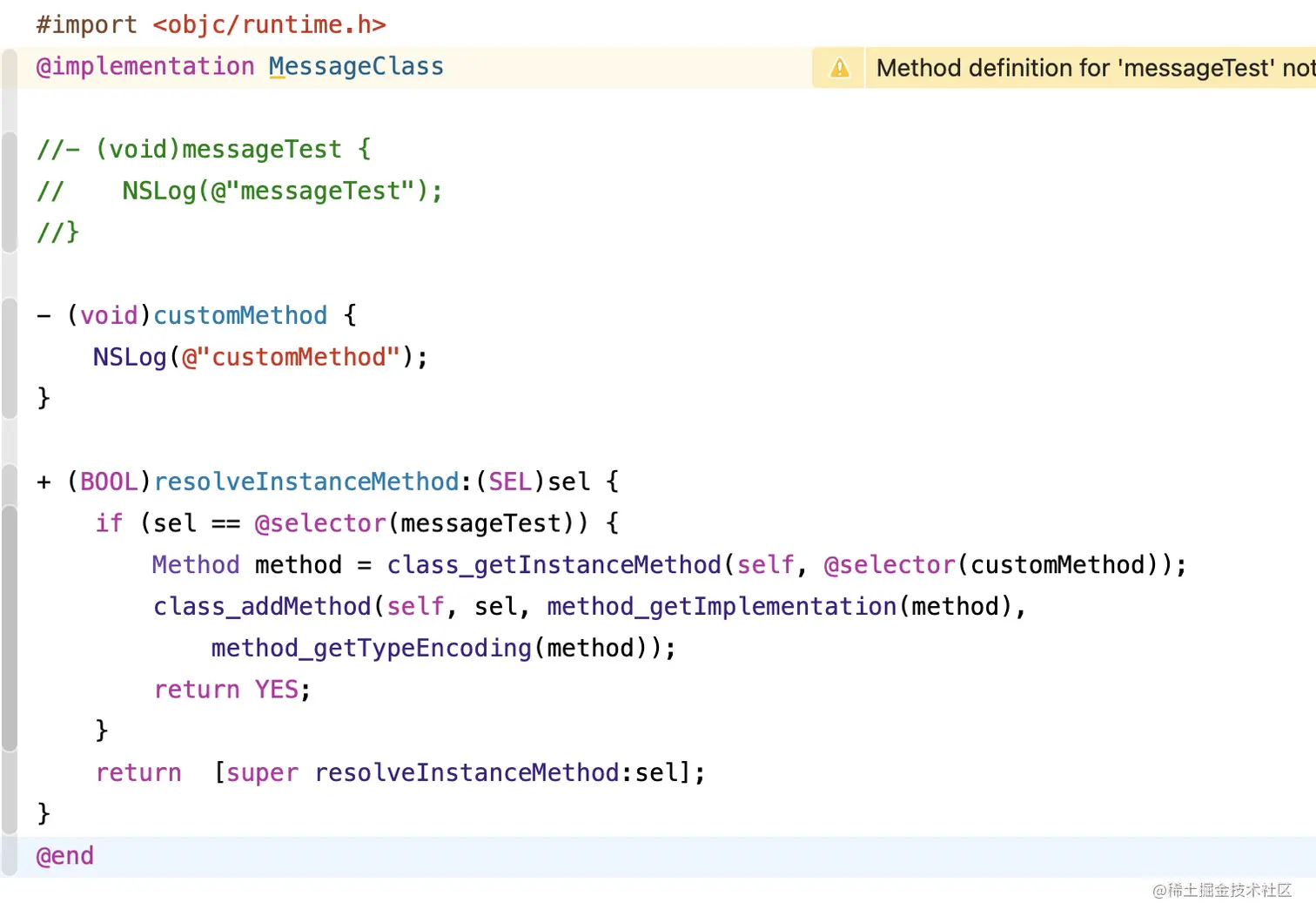Click the #import directive
The width and height of the screenshot is (1316, 923).
tap(86, 24)
